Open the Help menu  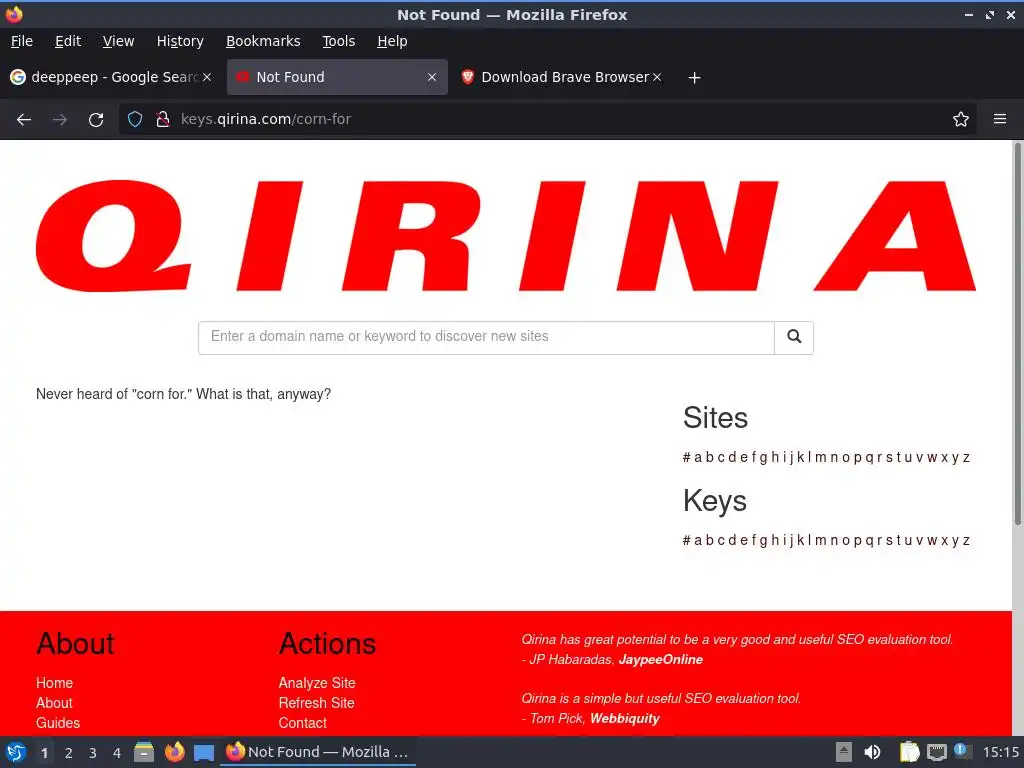click(392, 41)
